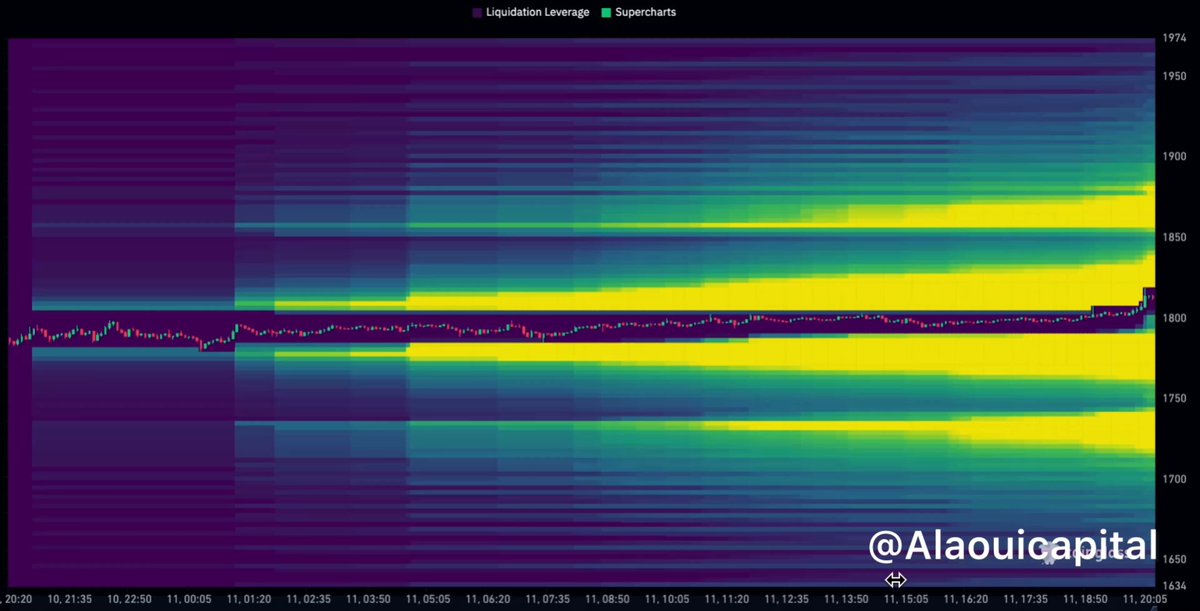Click the 1900 price axis label
Viewport: 1200px width, 611px height.
point(1174,156)
